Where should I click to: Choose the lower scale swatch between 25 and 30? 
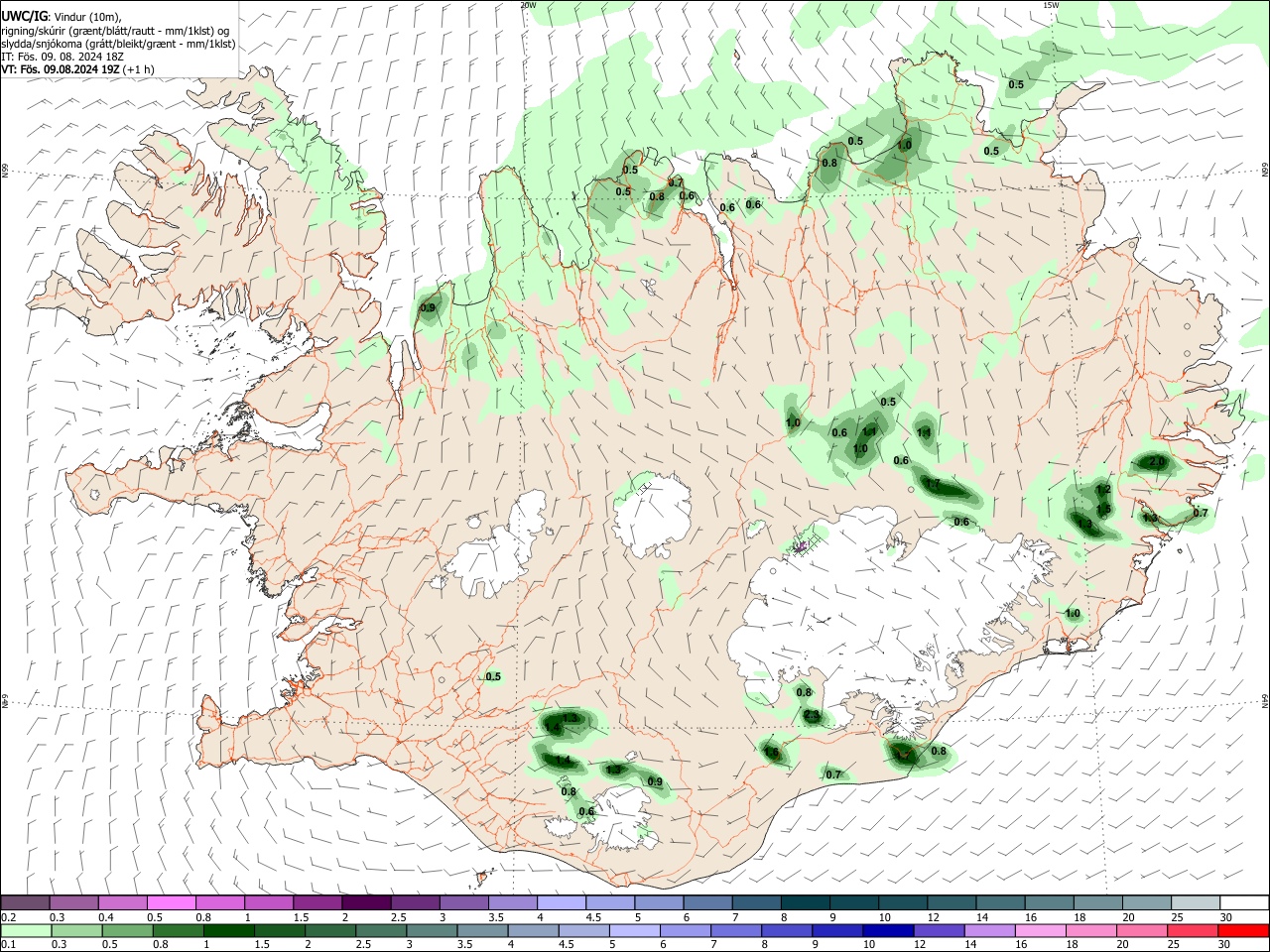tap(1193, 931)
